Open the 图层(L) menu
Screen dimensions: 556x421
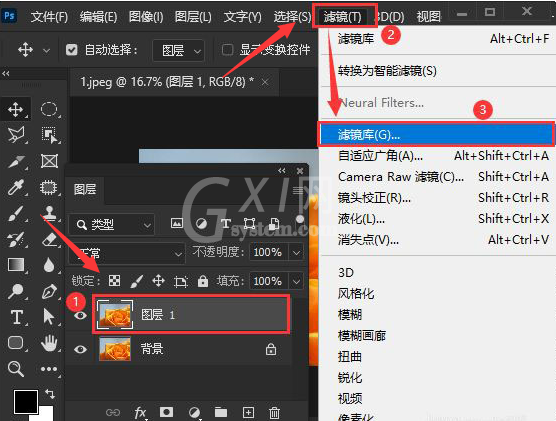[193, 17]
